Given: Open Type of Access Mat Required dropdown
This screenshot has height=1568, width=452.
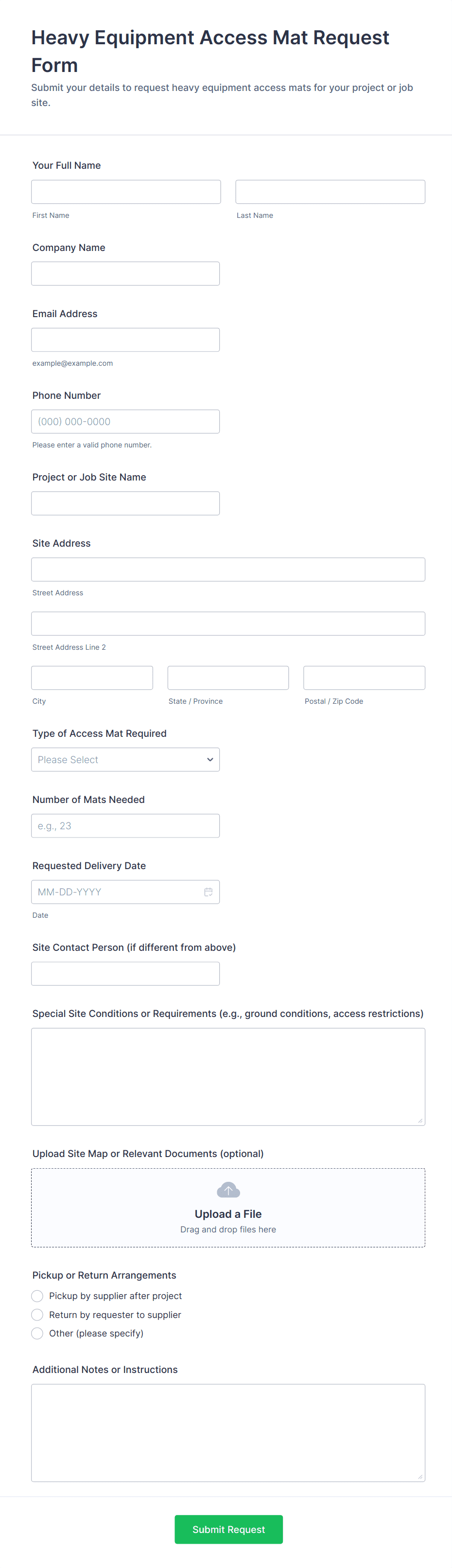Looking at the screenshot, I should pyautogui.click(x=125, y=759).
